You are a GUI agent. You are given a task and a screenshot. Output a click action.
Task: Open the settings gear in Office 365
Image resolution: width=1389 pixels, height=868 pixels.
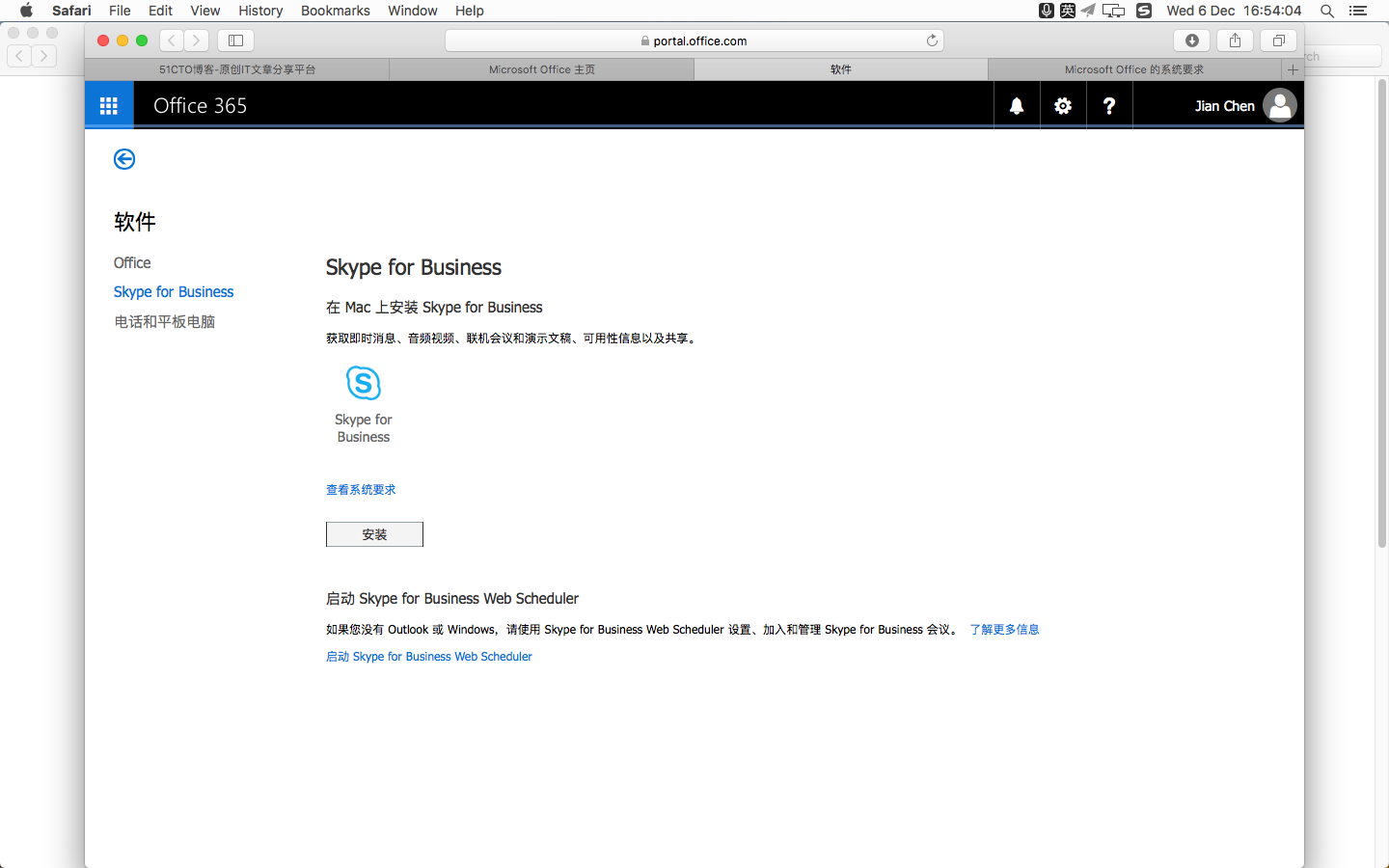[x=1063, y=106]
